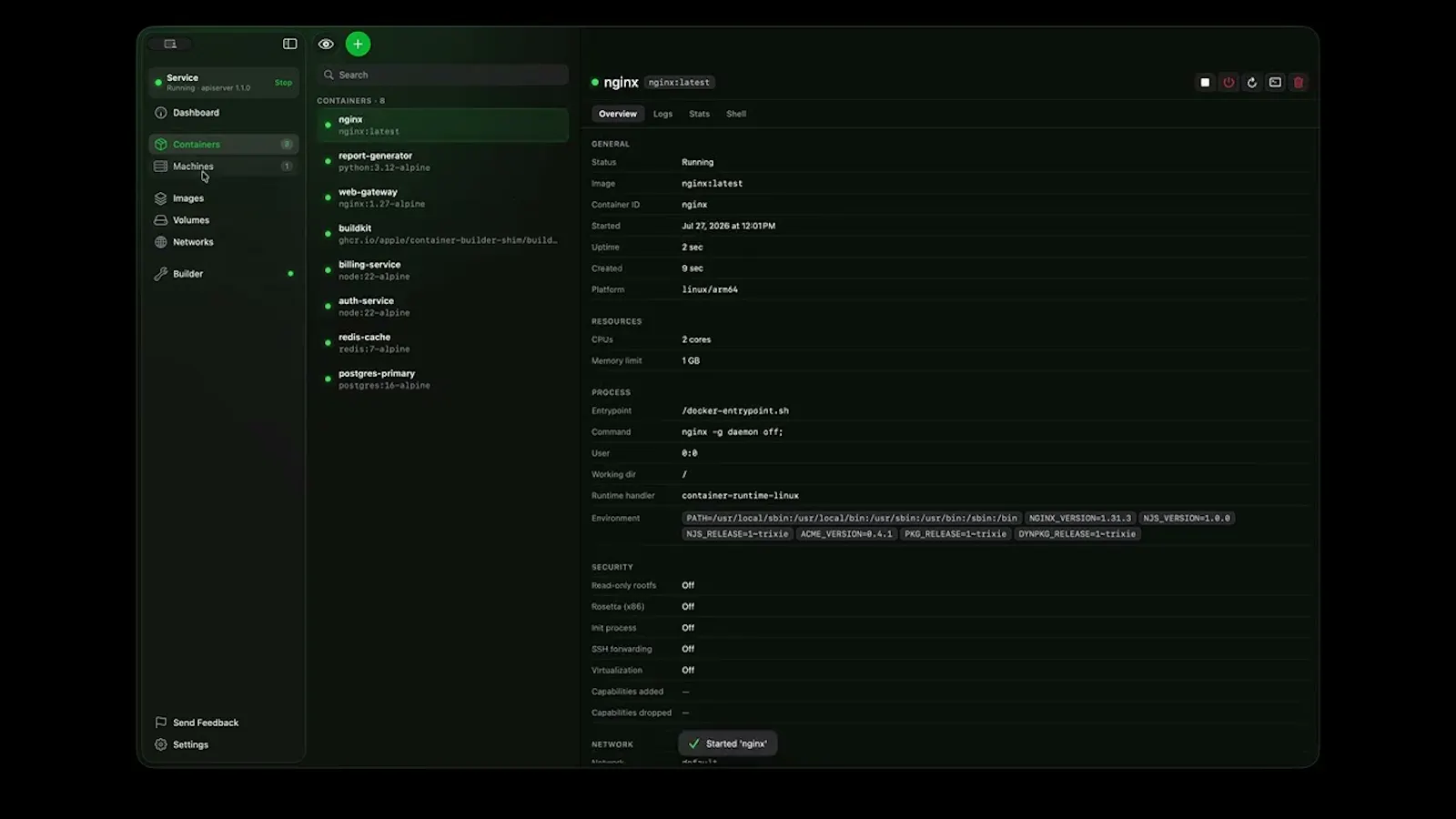
Task: Click the 'nginx -g daemon off;' command value
Action: tap(733, 432)
